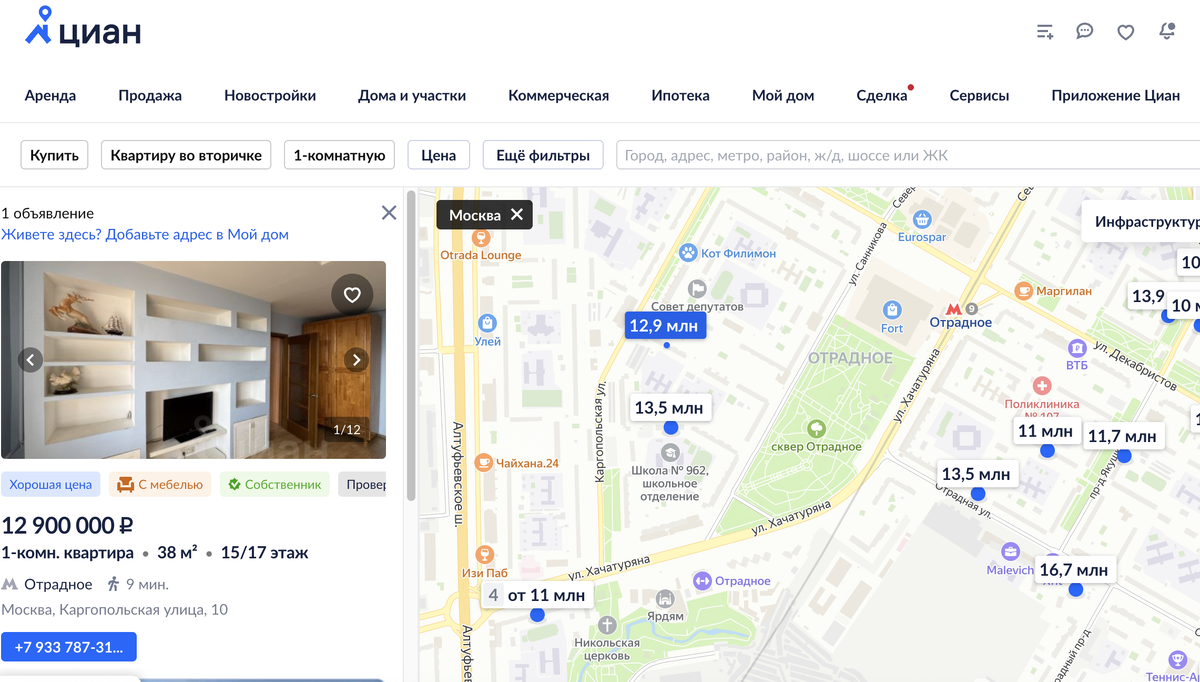Open the comparison list icon in header
The image size is (1200, 682).
[x=1045, y=32]
